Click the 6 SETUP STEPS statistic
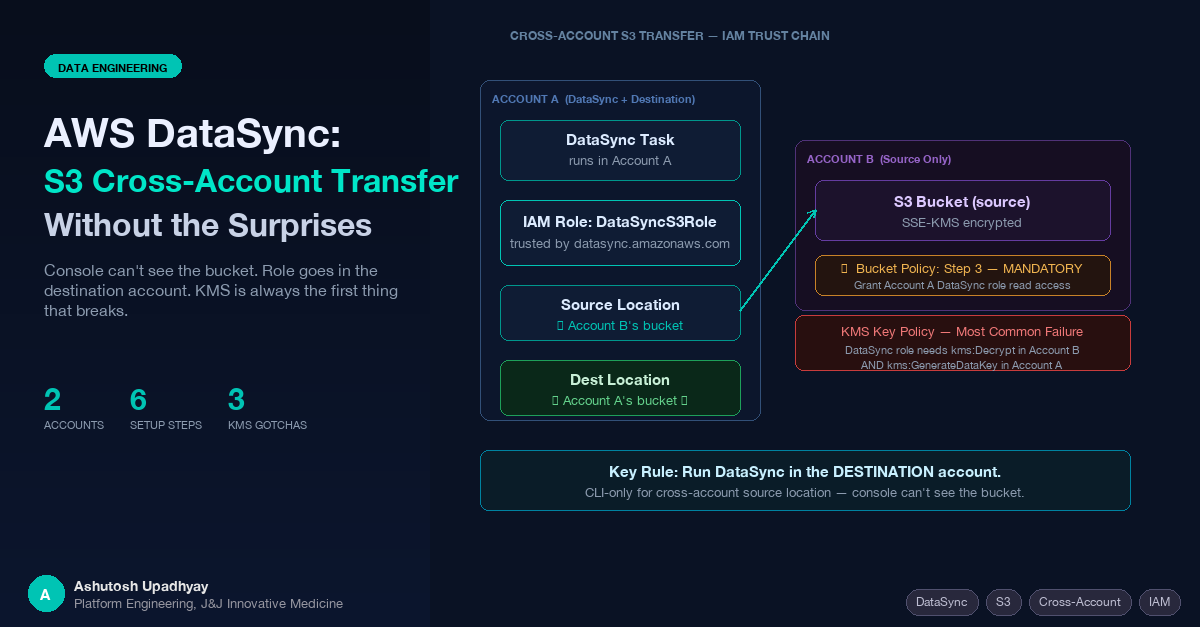The width and height of the screenshot is (1200, 627). click(x=165, y=408)
